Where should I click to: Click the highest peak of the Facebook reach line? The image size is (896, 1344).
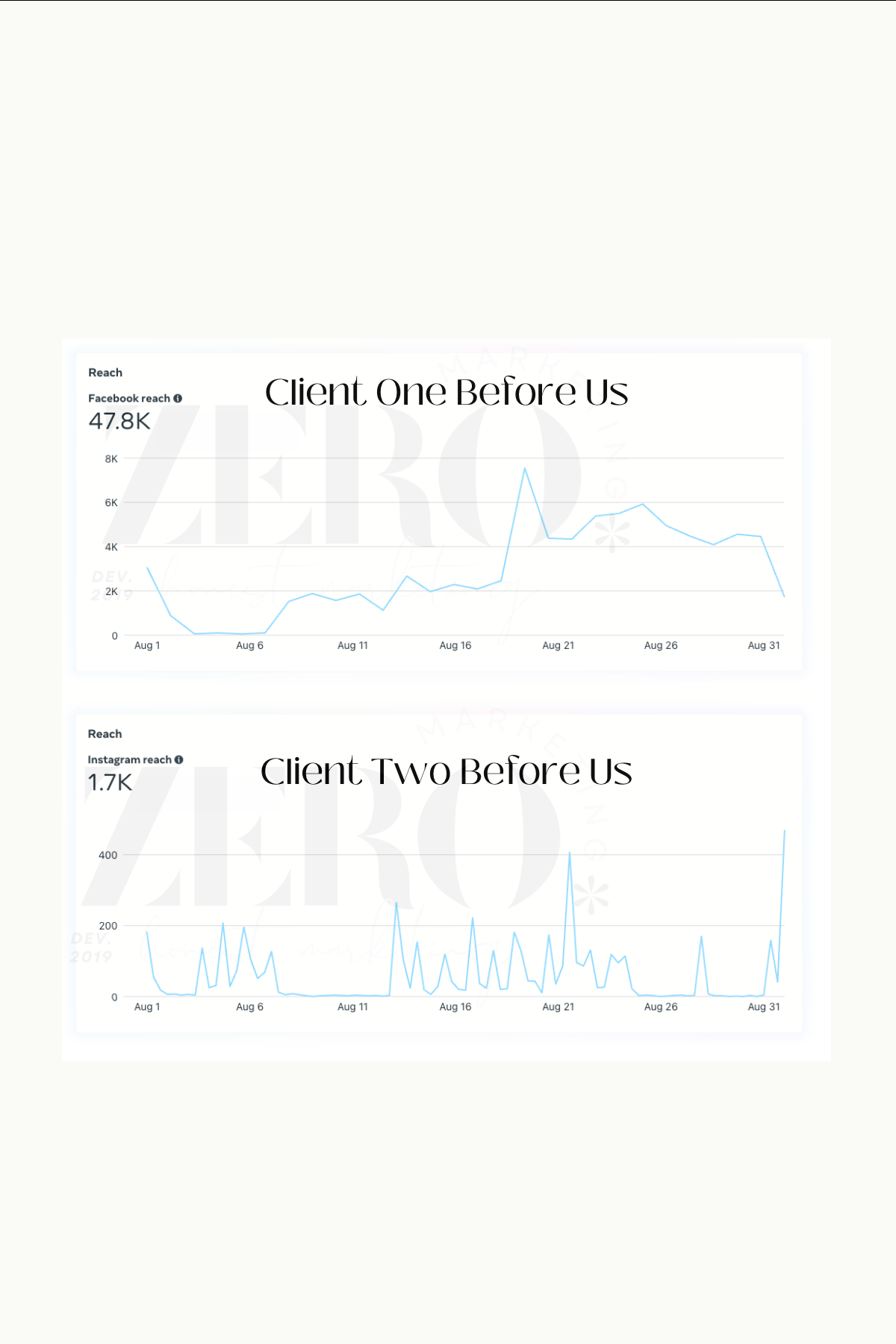click(x=525, y=469)
